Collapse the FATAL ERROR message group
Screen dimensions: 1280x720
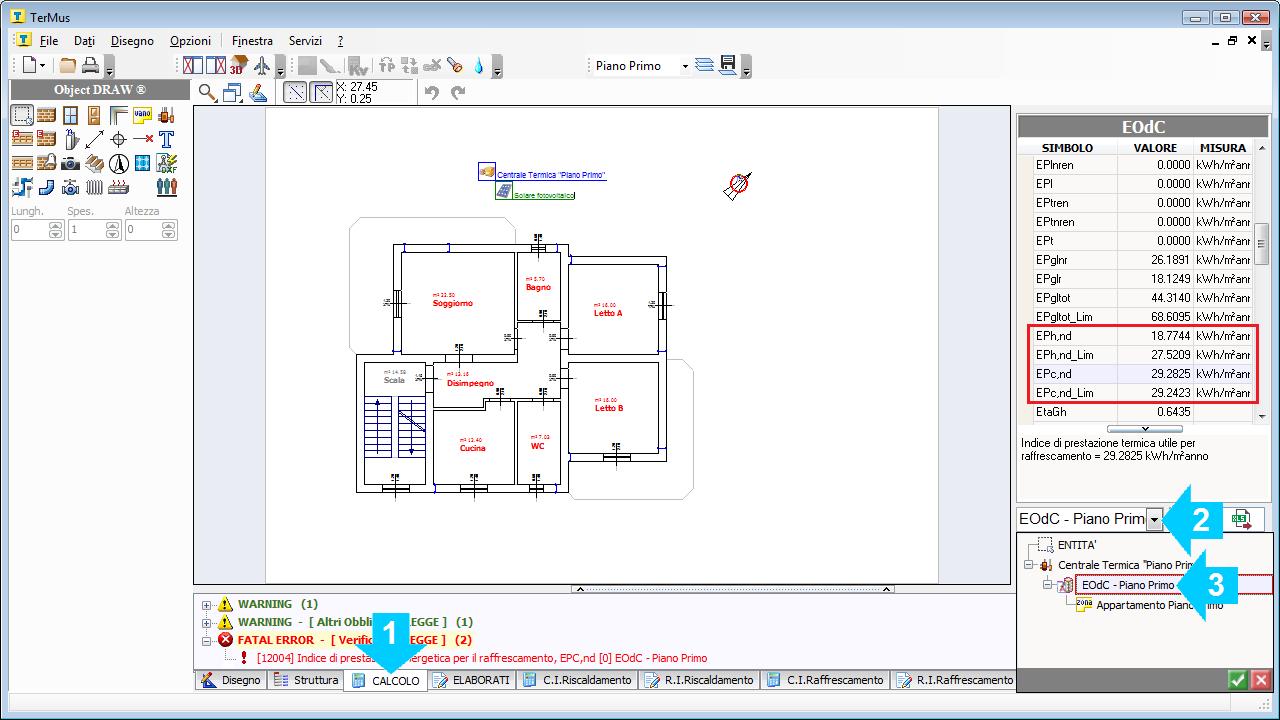coord(207,640)
